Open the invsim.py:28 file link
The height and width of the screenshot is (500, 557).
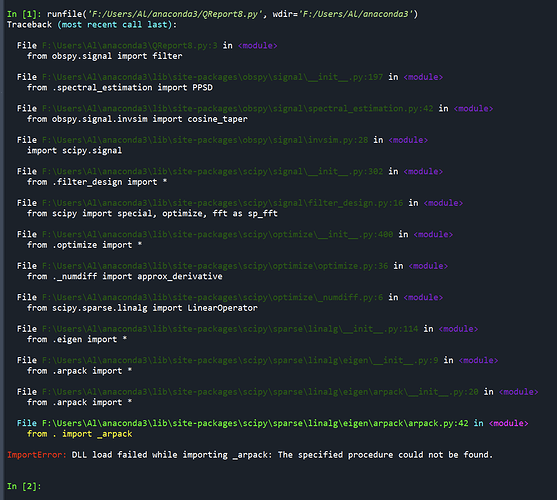[205, 140]
